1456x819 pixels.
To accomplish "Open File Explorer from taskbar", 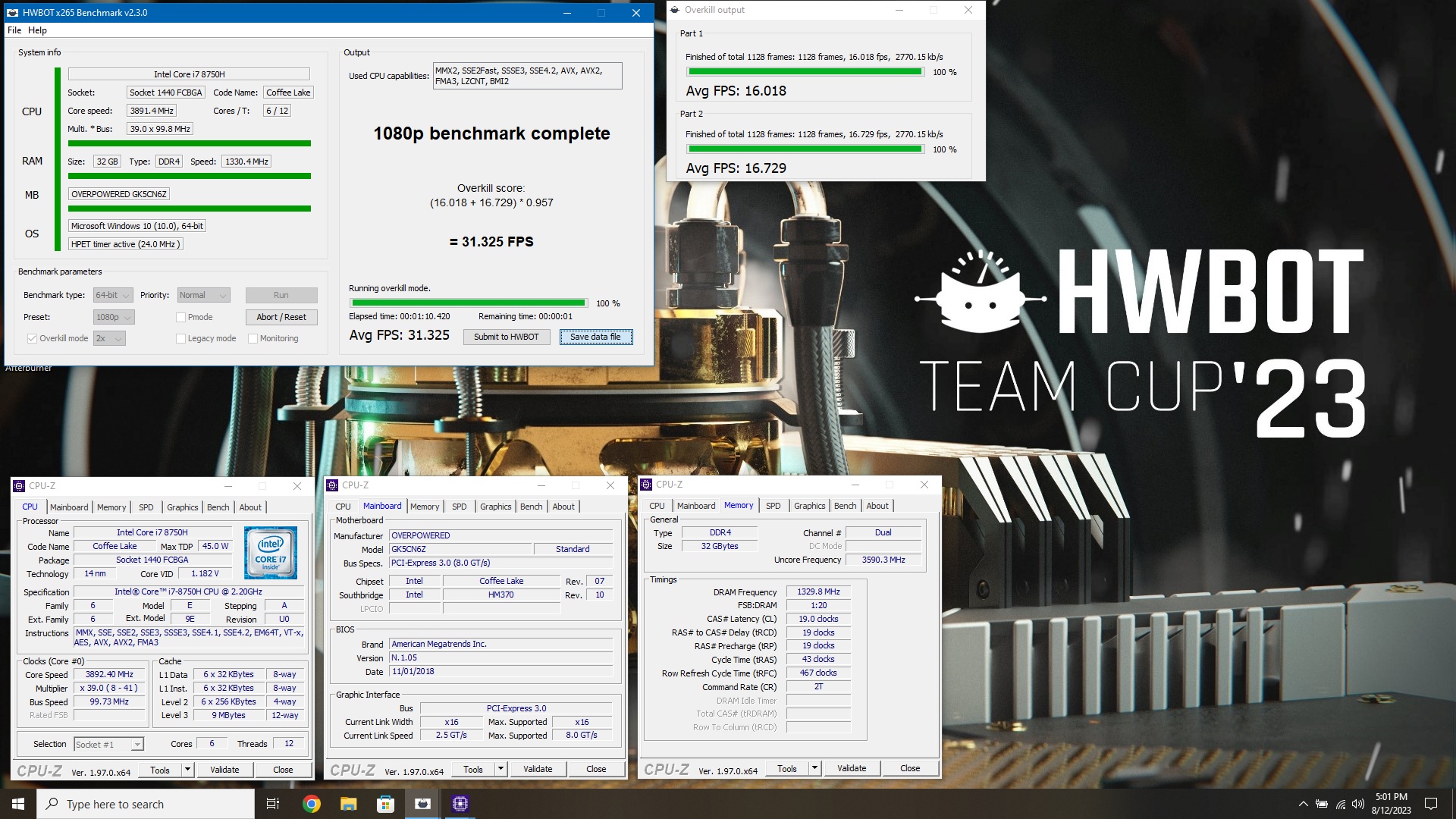I will (348, 804).
